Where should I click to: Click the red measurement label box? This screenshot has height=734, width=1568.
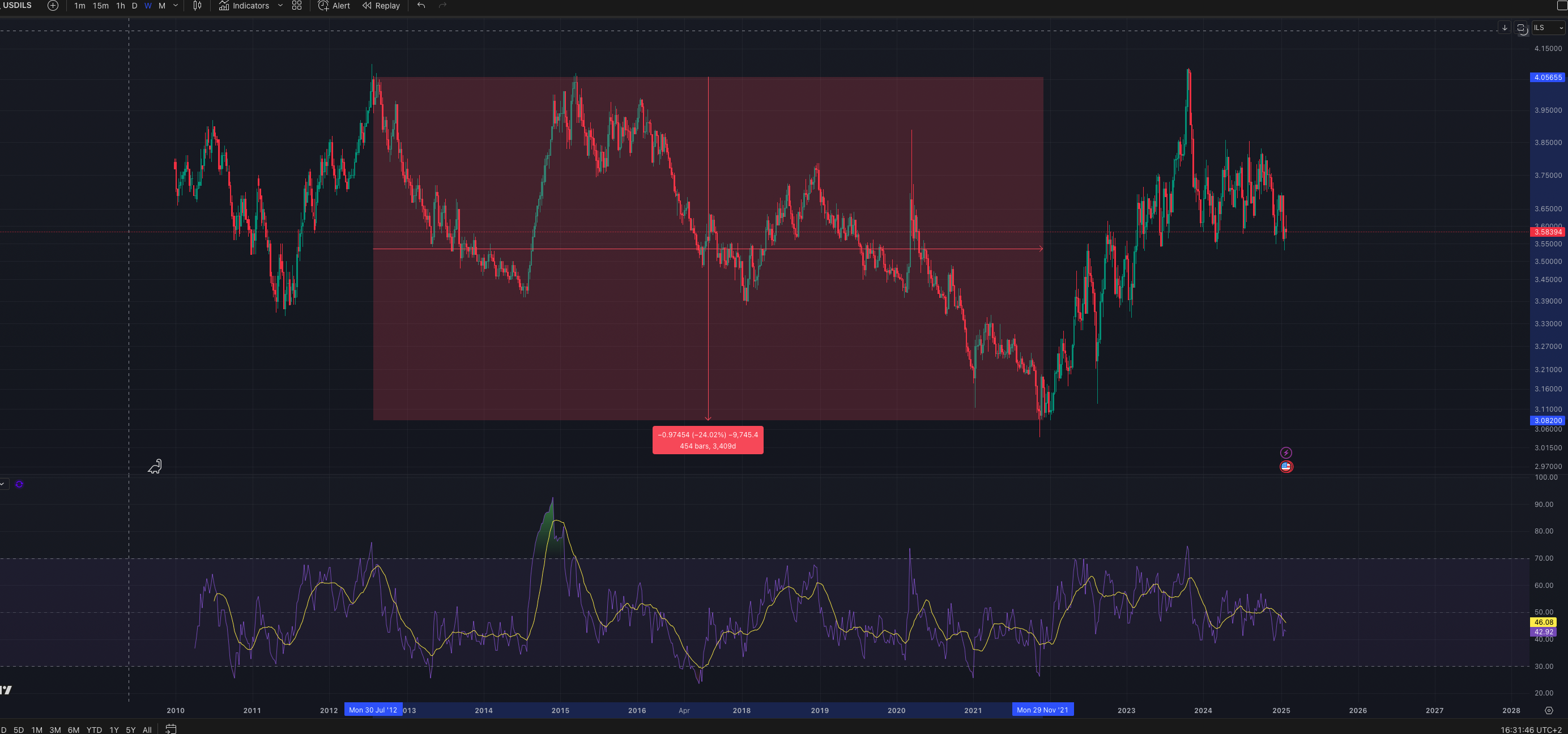[x=708, y=440]
